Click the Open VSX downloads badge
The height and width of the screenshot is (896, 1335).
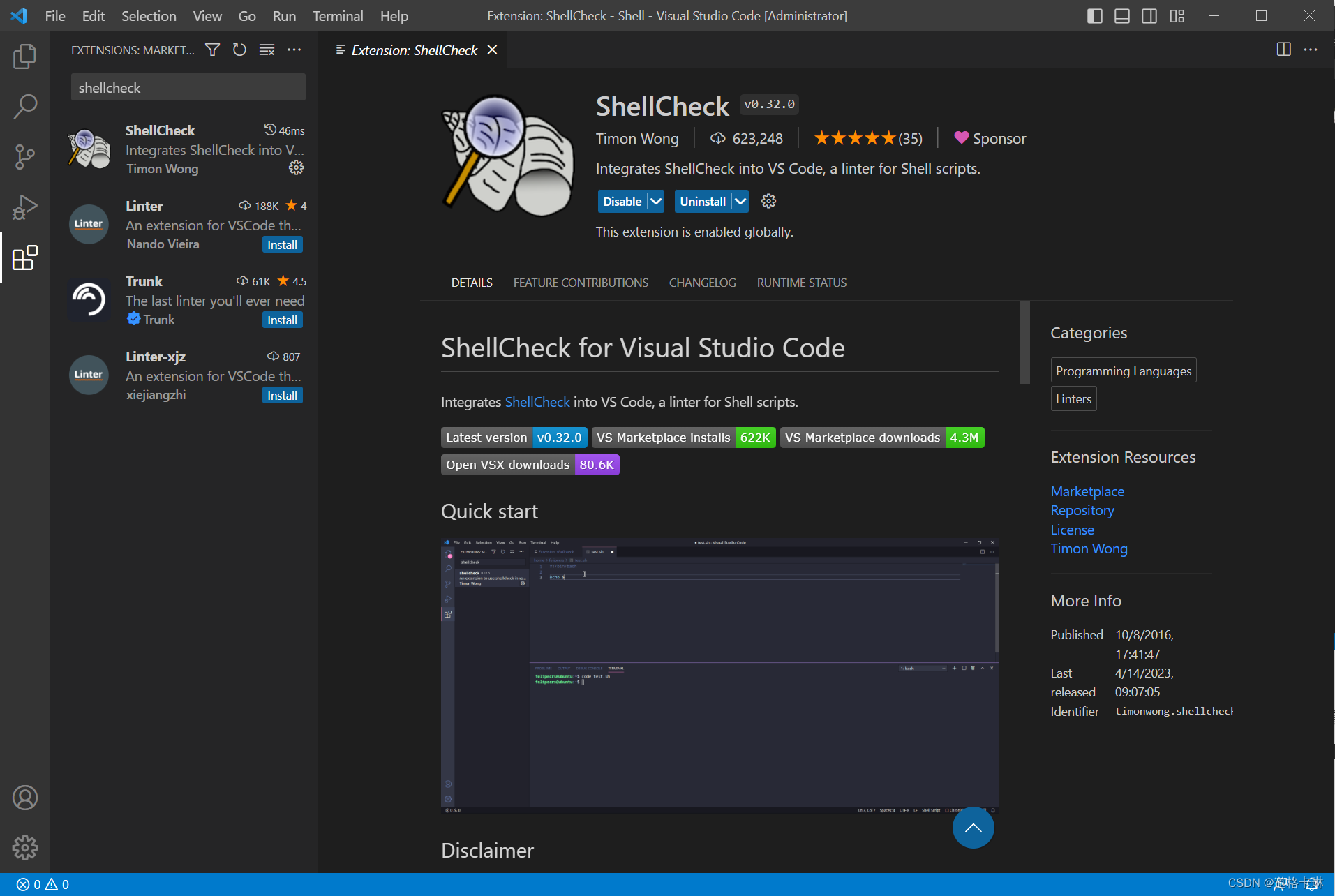pyautogui.click(x=530, y=465)
